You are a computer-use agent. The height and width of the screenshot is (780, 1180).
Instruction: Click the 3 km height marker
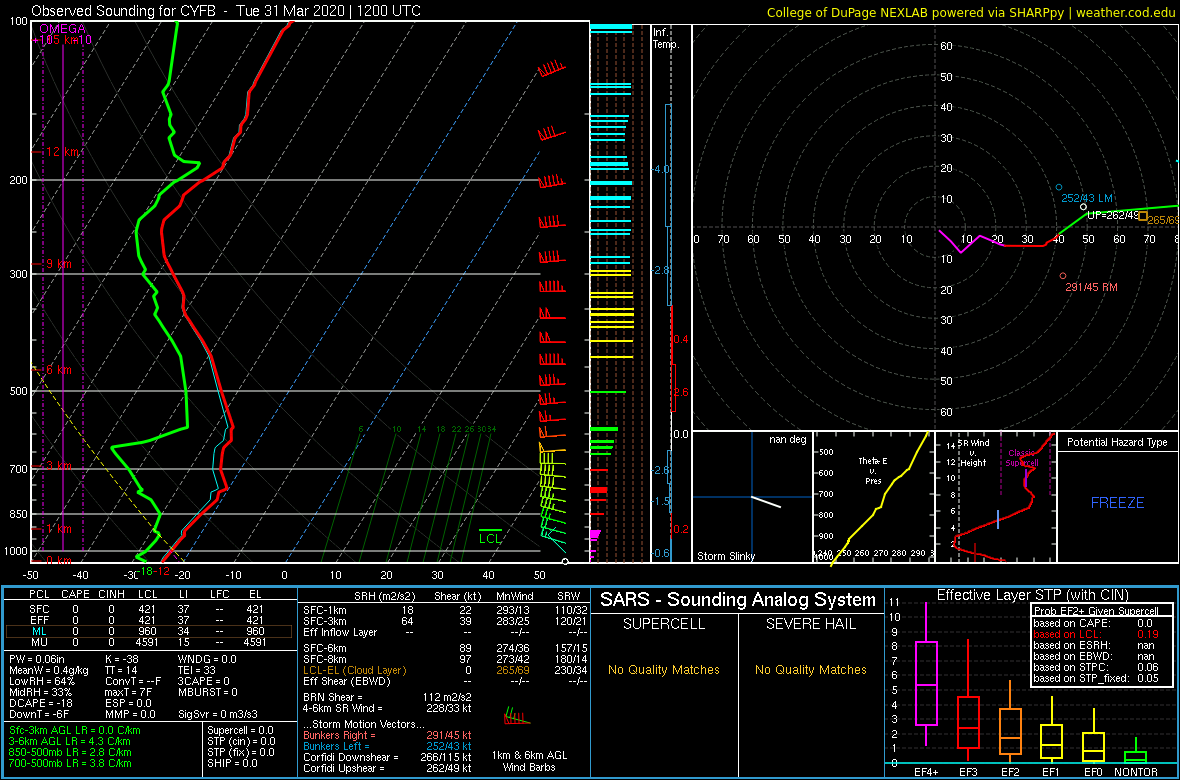55,466
